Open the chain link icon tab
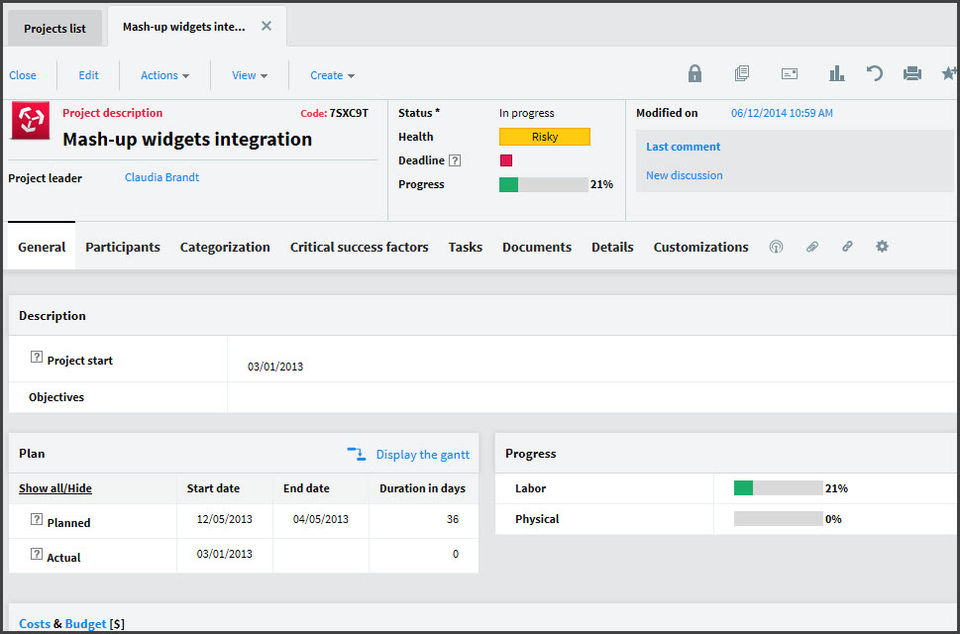 [847, 247]
